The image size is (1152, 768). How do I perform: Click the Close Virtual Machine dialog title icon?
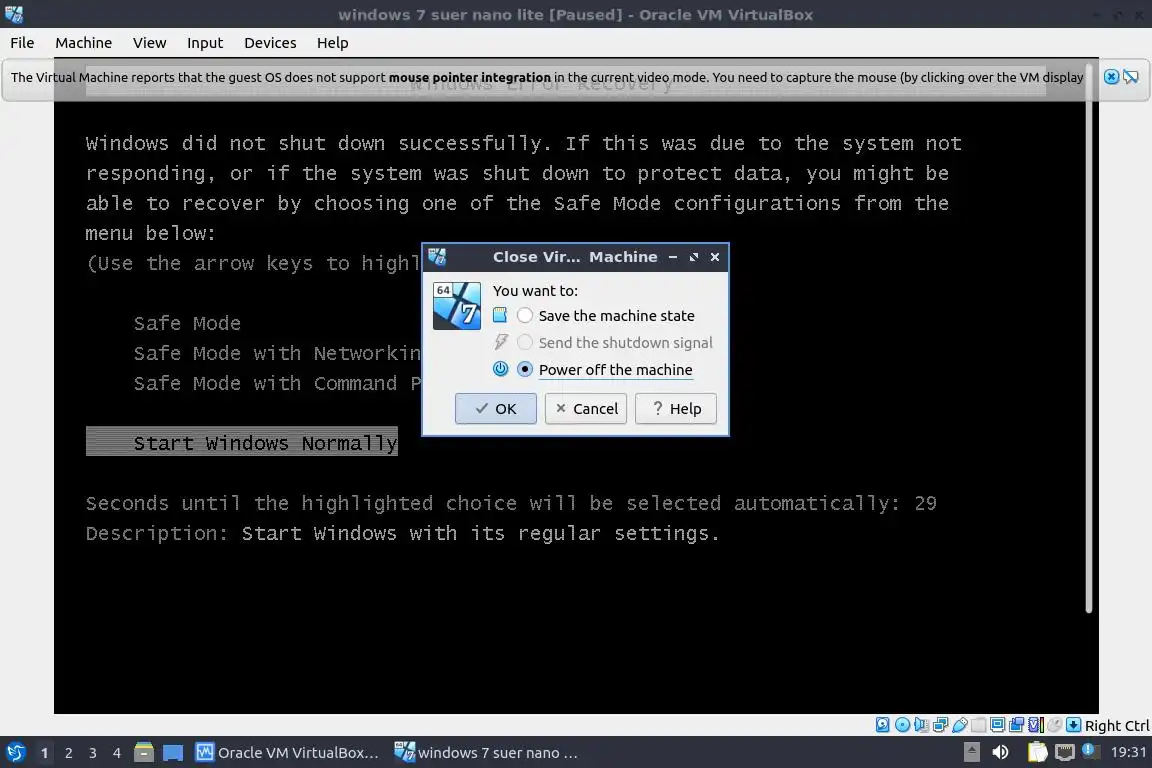tap(437, 256)
